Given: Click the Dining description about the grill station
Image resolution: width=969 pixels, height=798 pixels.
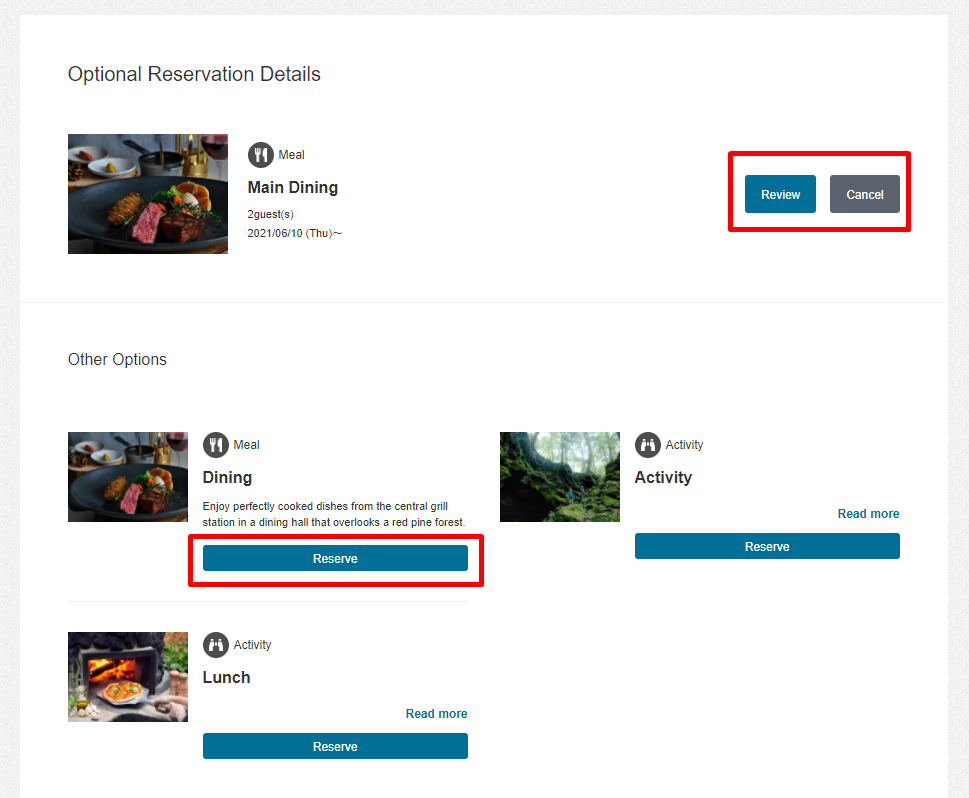Looking at the screenshot, I should (x=334, y=514).
